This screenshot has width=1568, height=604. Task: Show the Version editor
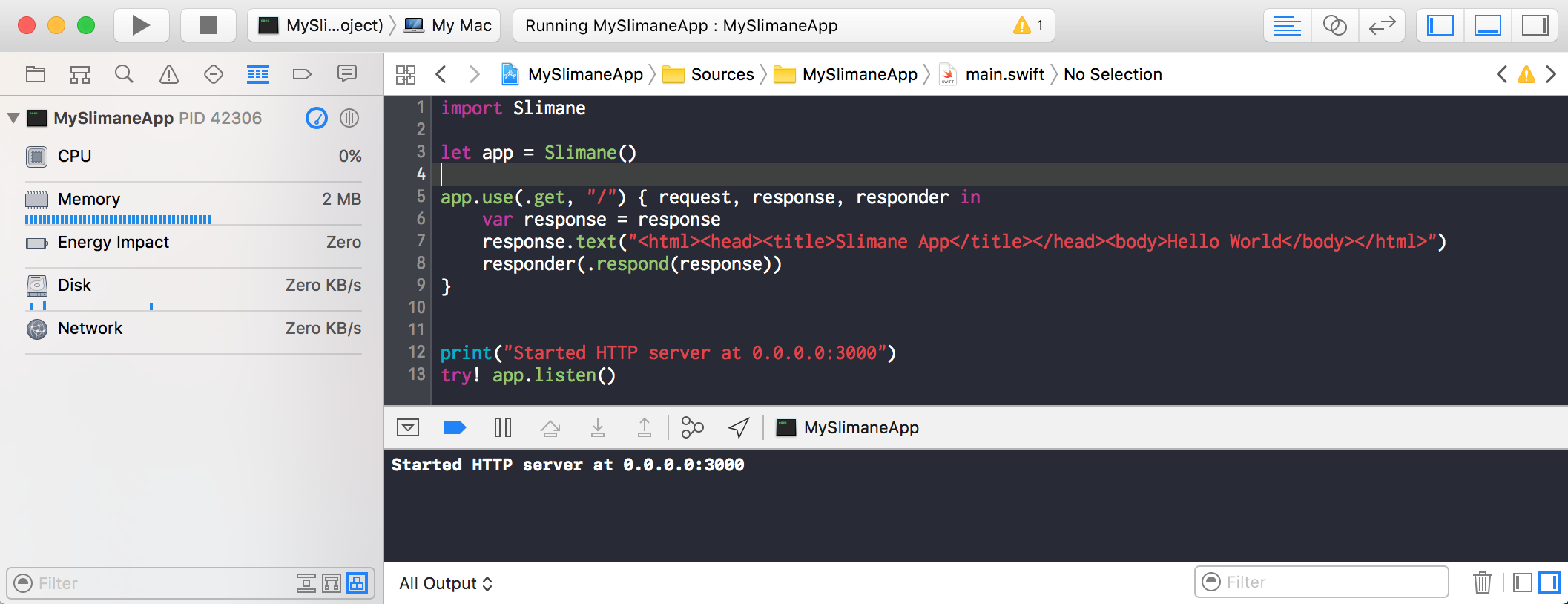[1382, 25]
